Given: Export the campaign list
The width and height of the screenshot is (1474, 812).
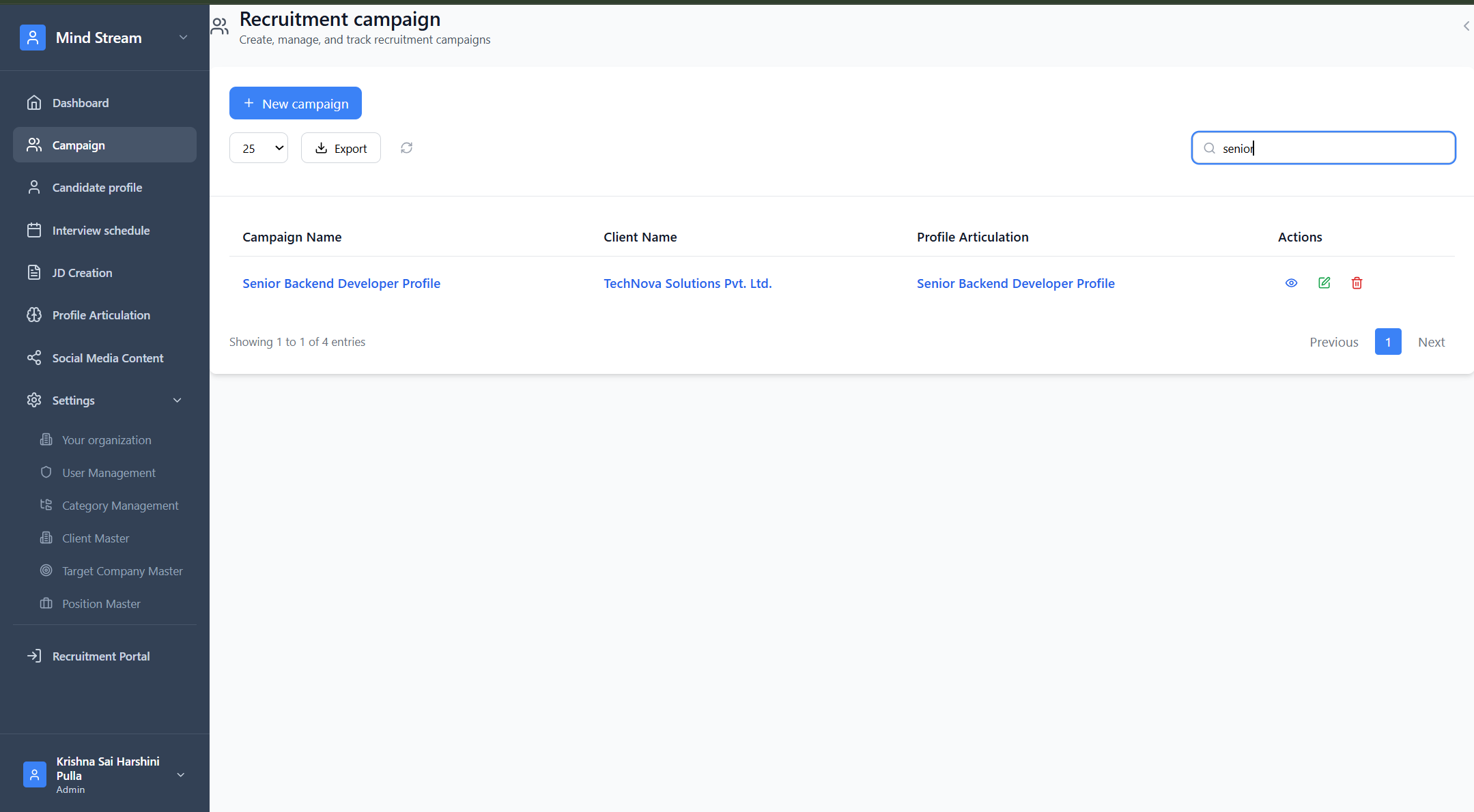Looking at the screenshot, I should click(x=341, y=148).
